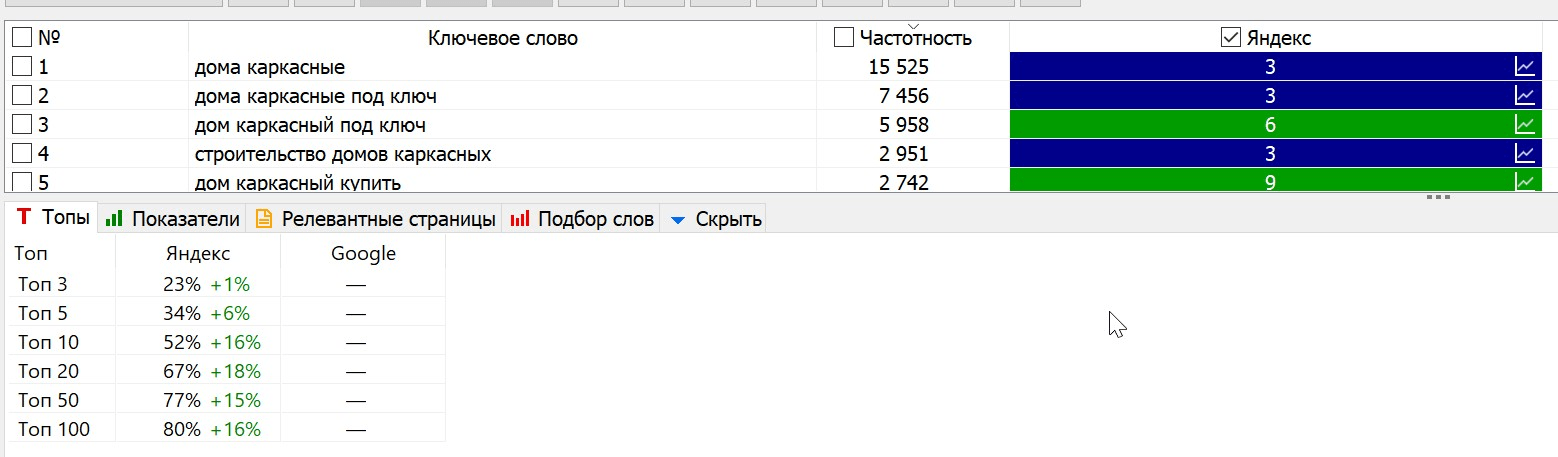Image resolution: width=1558 pixels, height=457 pixels.
Task: Sort by Ключевое слово column header
Action: click(x=502, y=38)
